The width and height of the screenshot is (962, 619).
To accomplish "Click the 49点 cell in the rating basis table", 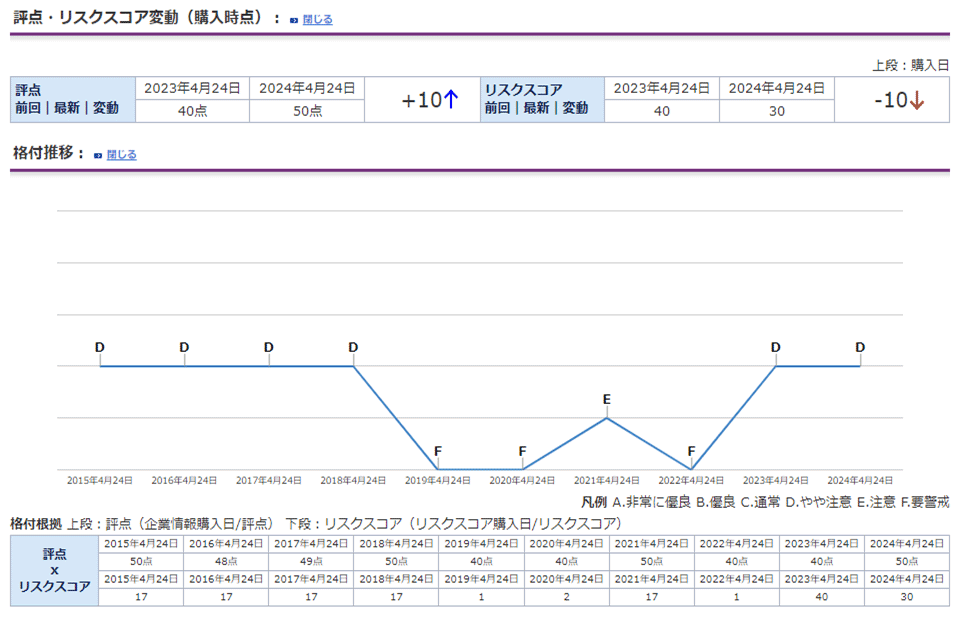I will [x=311, y=561].
